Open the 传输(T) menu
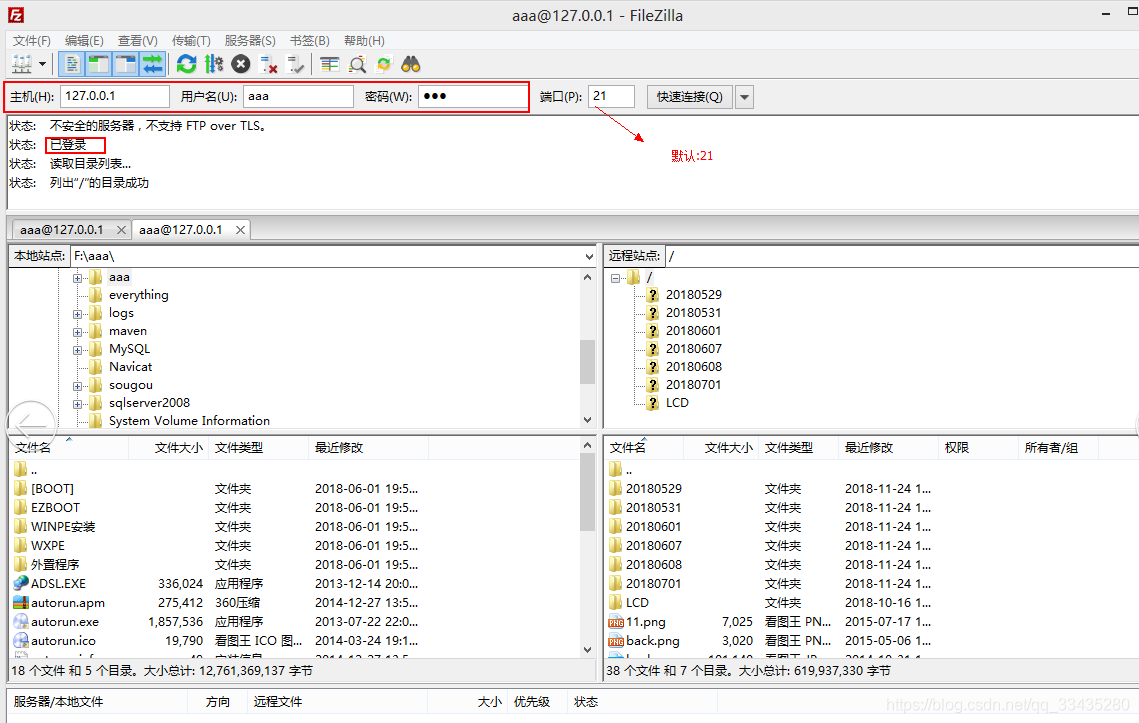This screenshot has height=723, width=1139. pos(191,41)
